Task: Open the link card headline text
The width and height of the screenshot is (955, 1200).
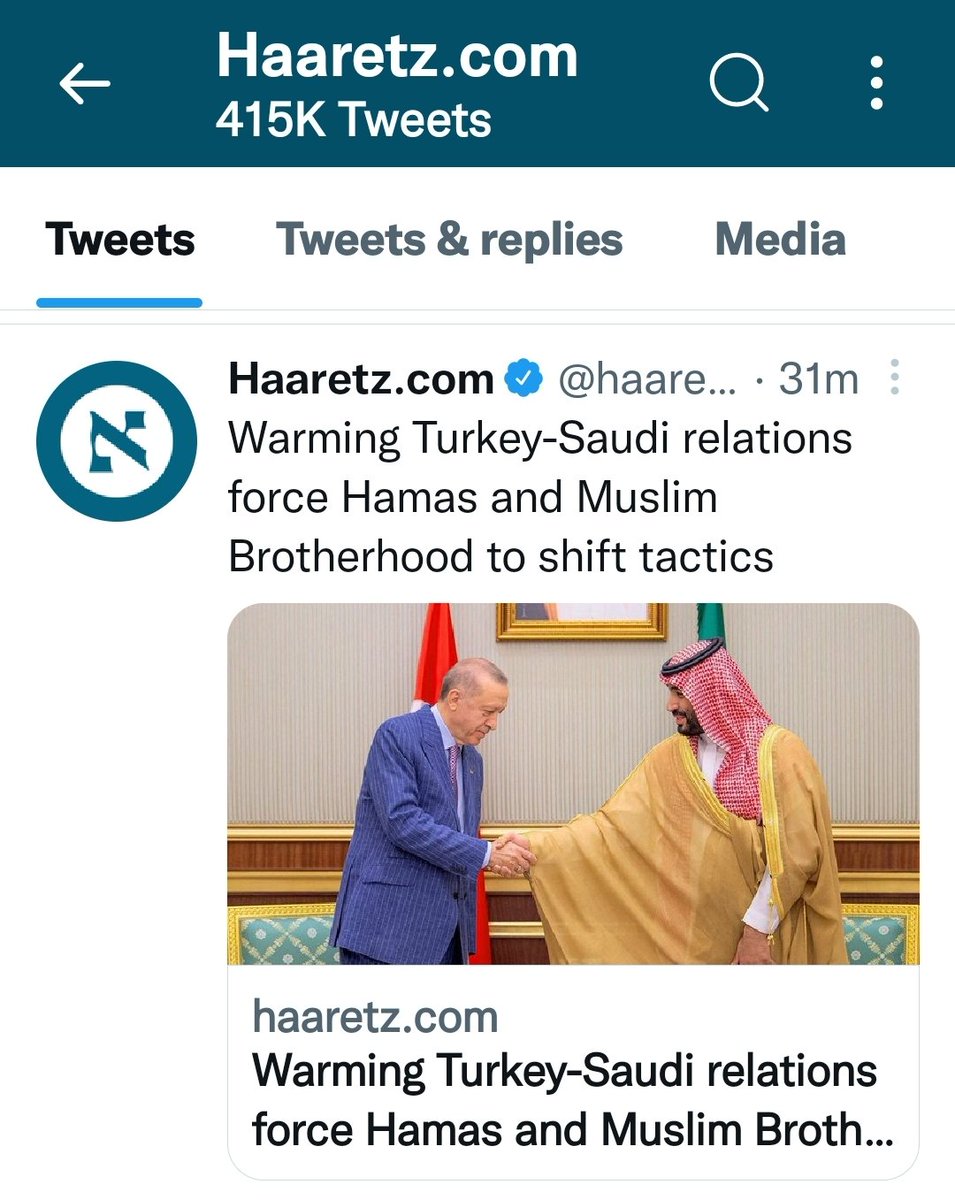Action: click(x=572, y=1101)
